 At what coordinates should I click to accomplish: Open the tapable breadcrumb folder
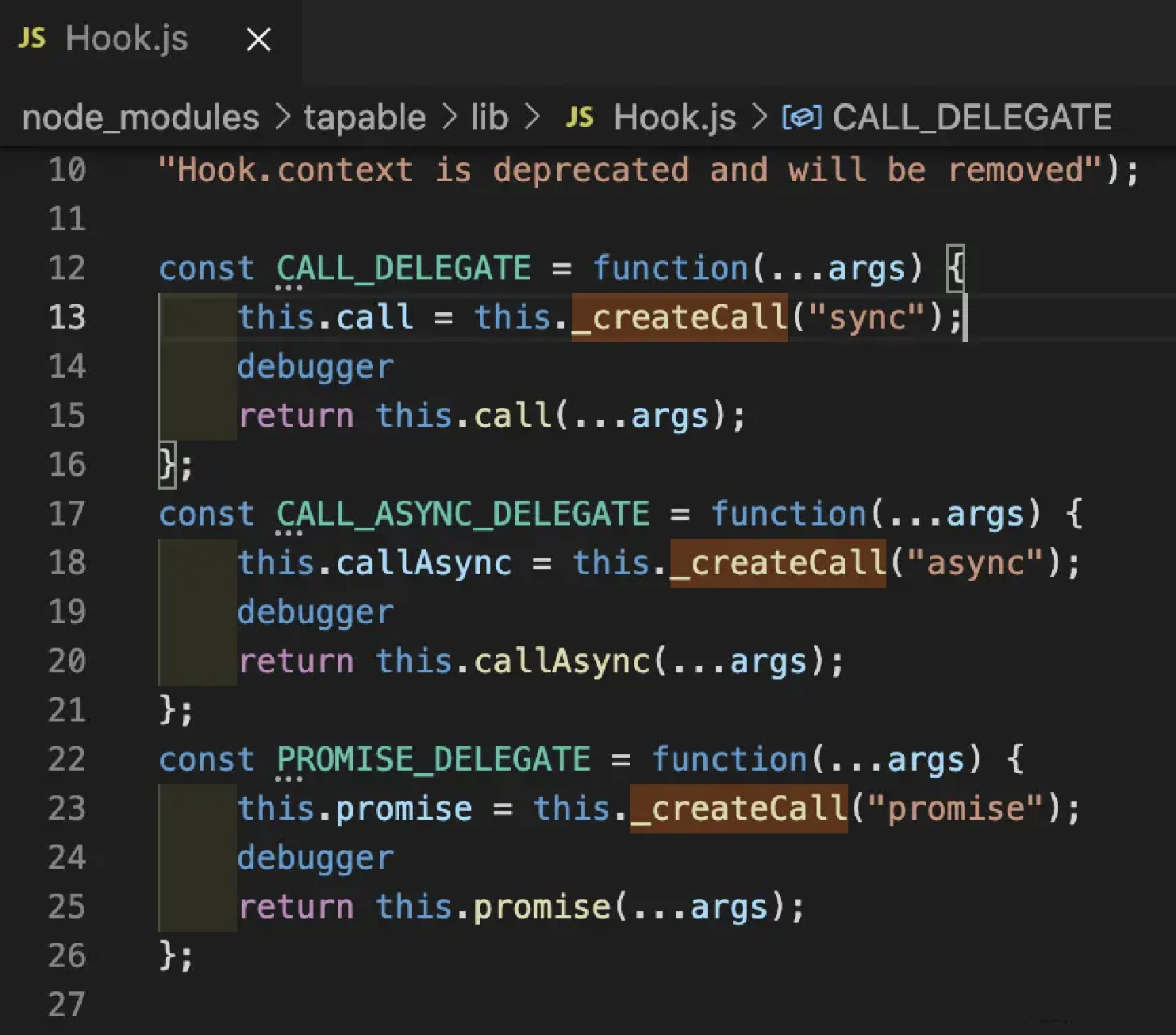[x=365, y=117]
